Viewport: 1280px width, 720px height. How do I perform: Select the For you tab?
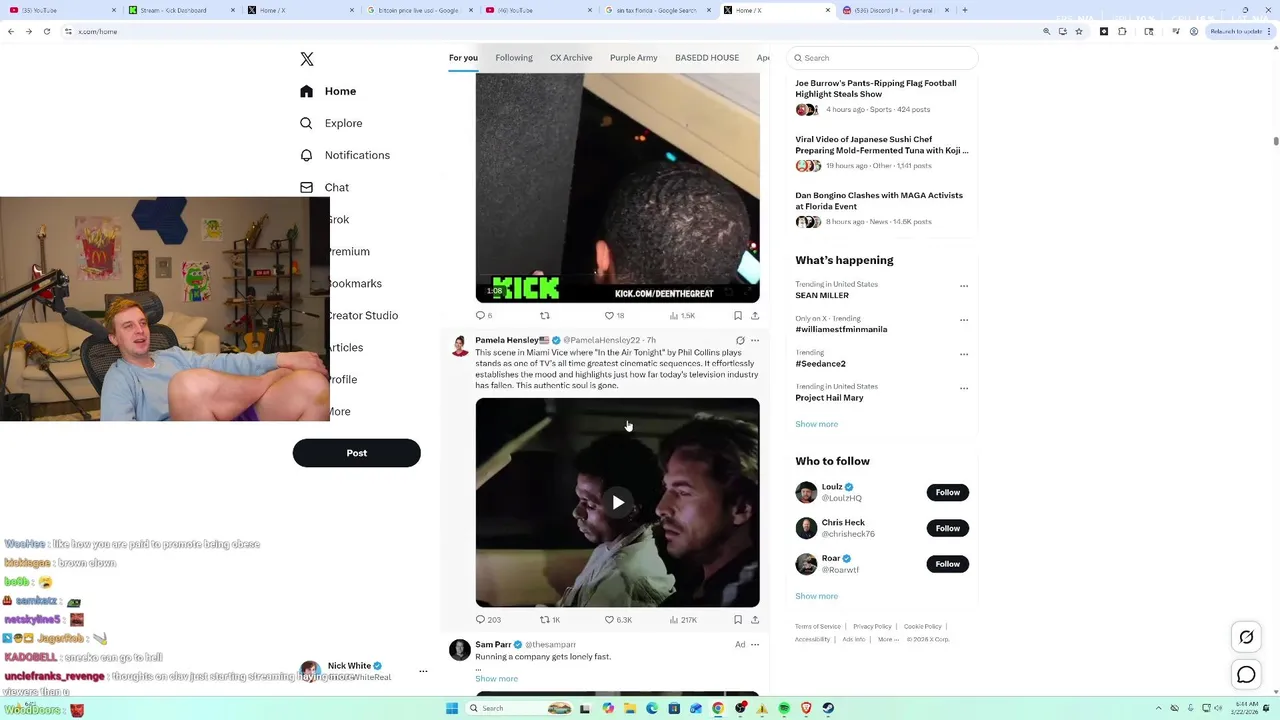pyautogui.click(x=463, y=58)
